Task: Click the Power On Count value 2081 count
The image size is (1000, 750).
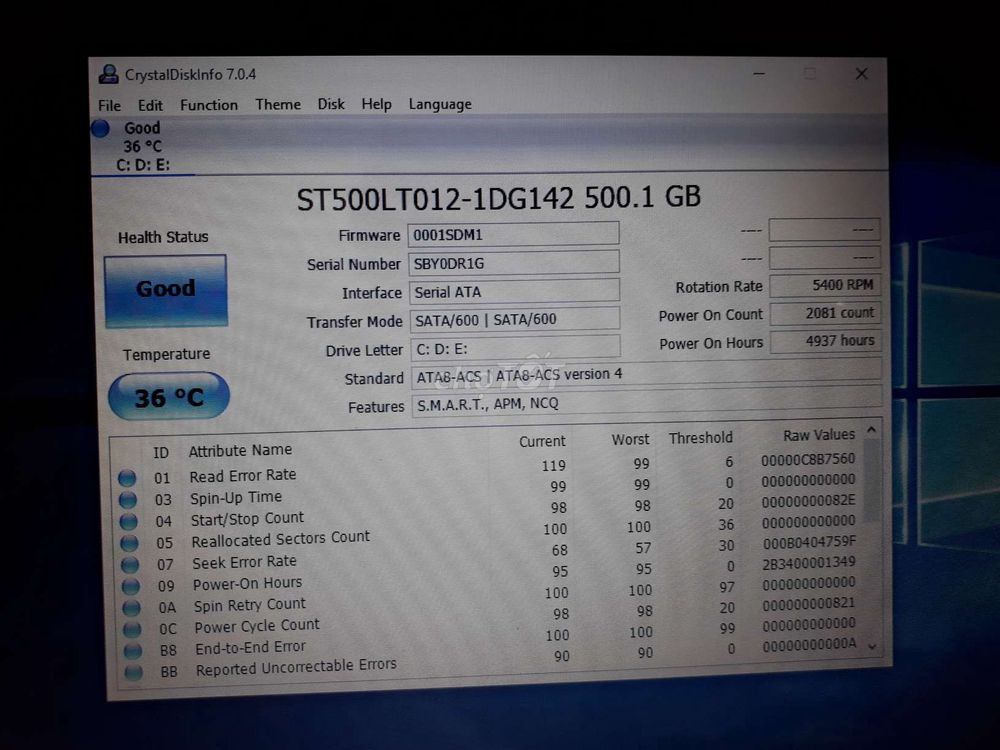Action: tap(825, 313)
